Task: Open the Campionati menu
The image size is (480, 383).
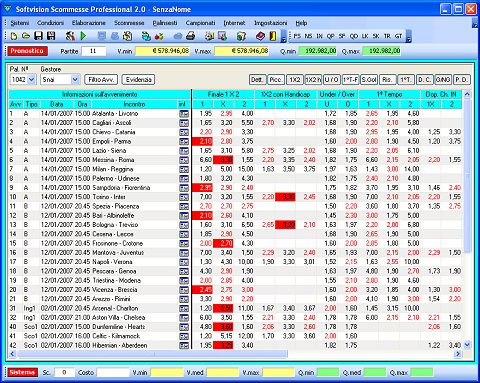Action: click(201, 23)
